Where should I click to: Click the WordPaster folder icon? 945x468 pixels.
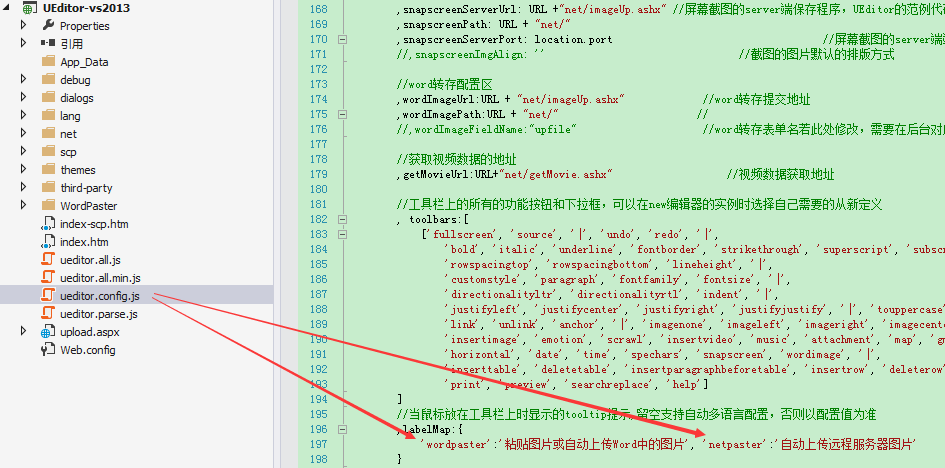48,206
